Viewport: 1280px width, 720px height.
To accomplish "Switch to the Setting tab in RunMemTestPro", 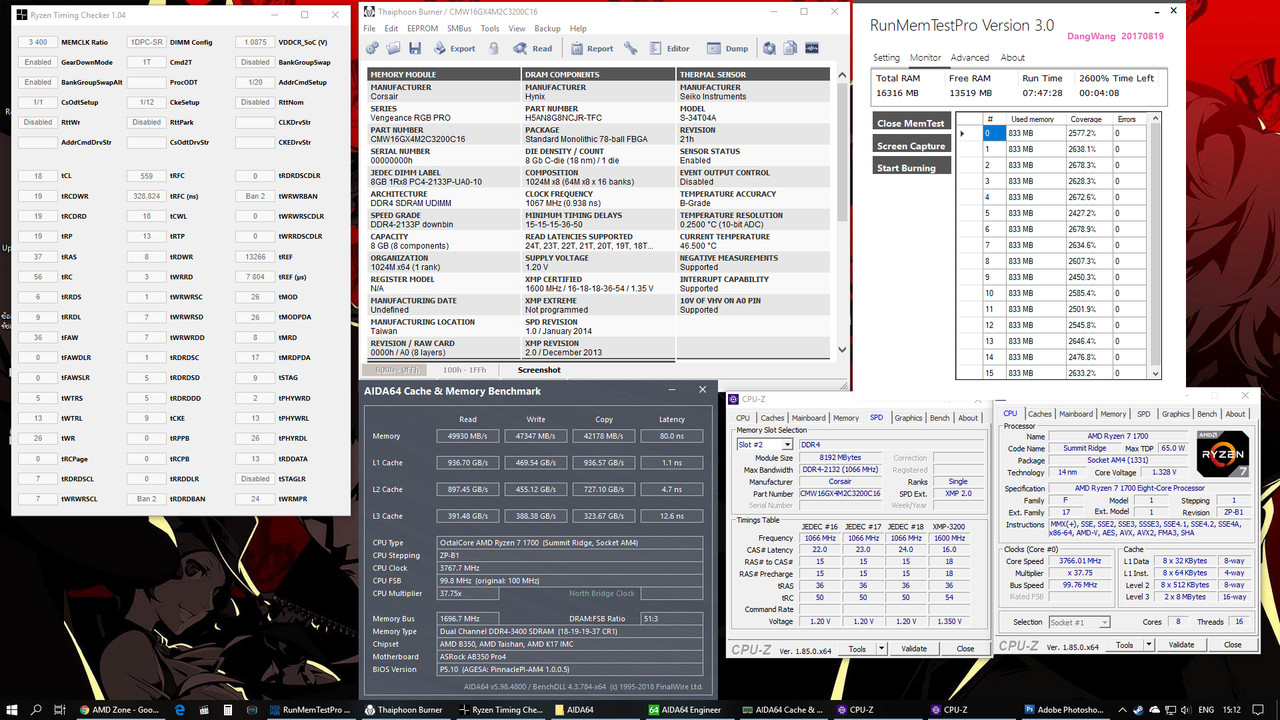I will point(886,58).
